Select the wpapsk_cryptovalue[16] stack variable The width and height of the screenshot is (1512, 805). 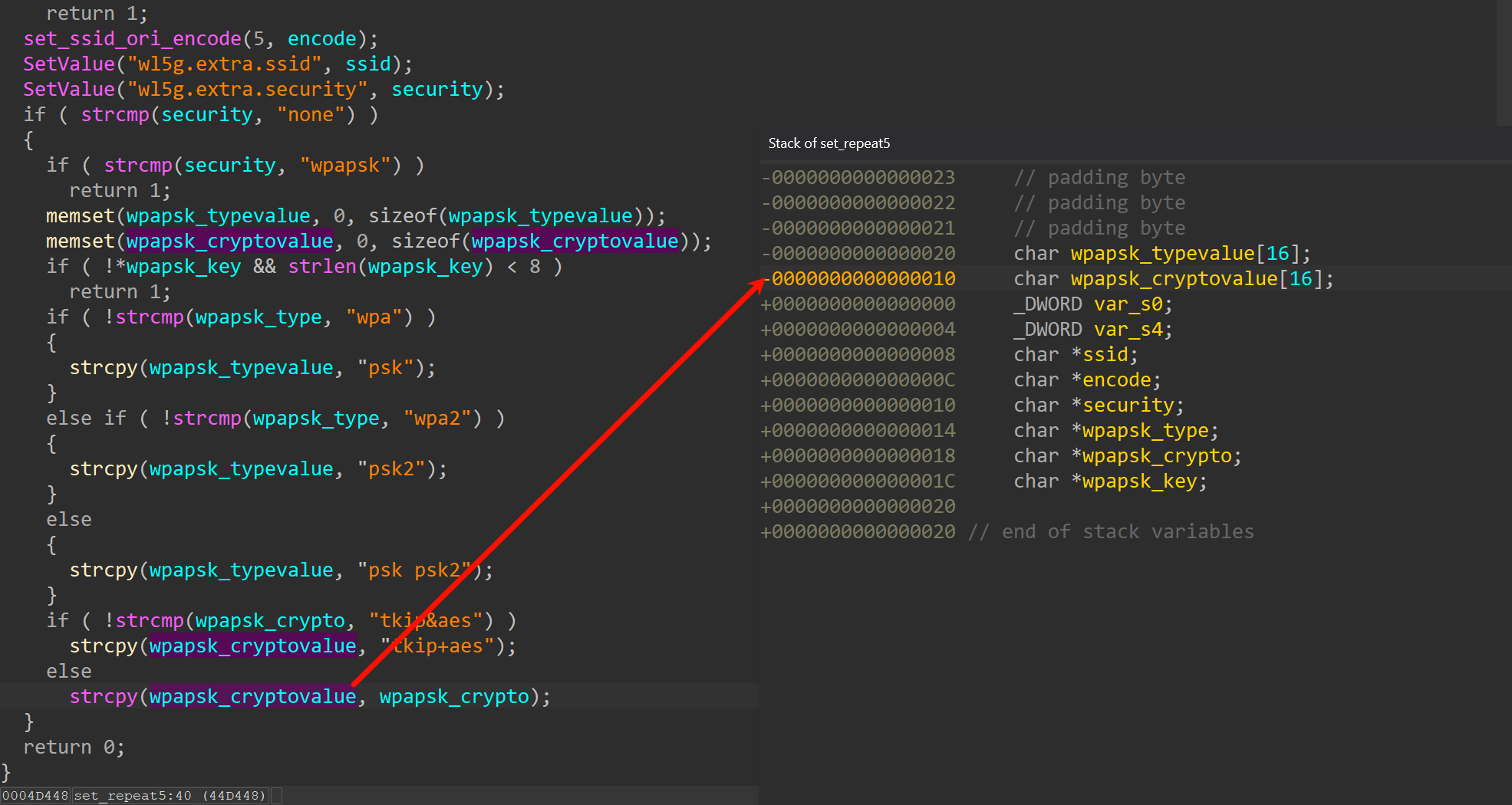[1174, 278]
